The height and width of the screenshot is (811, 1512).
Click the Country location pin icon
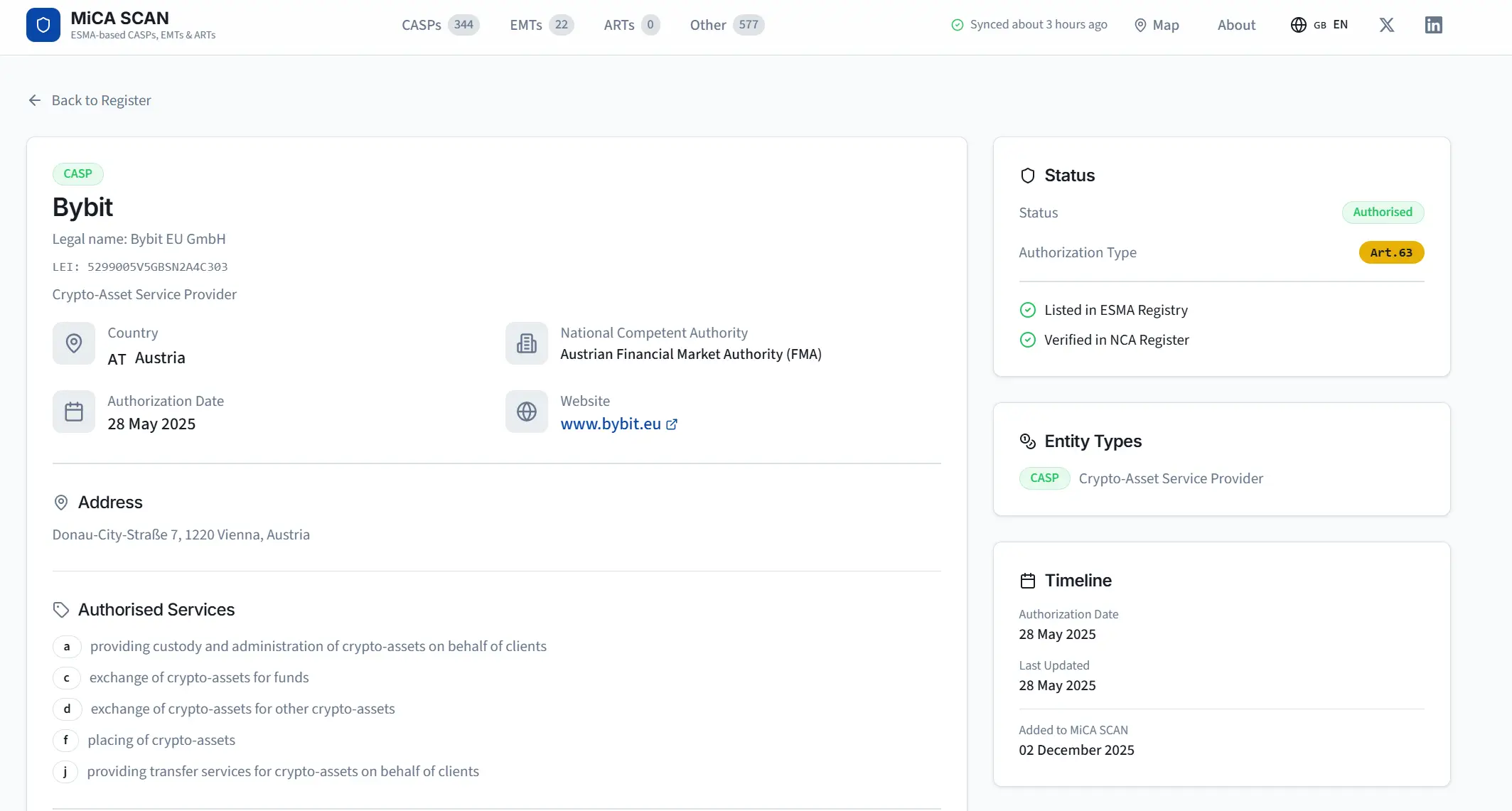point(74,343)
